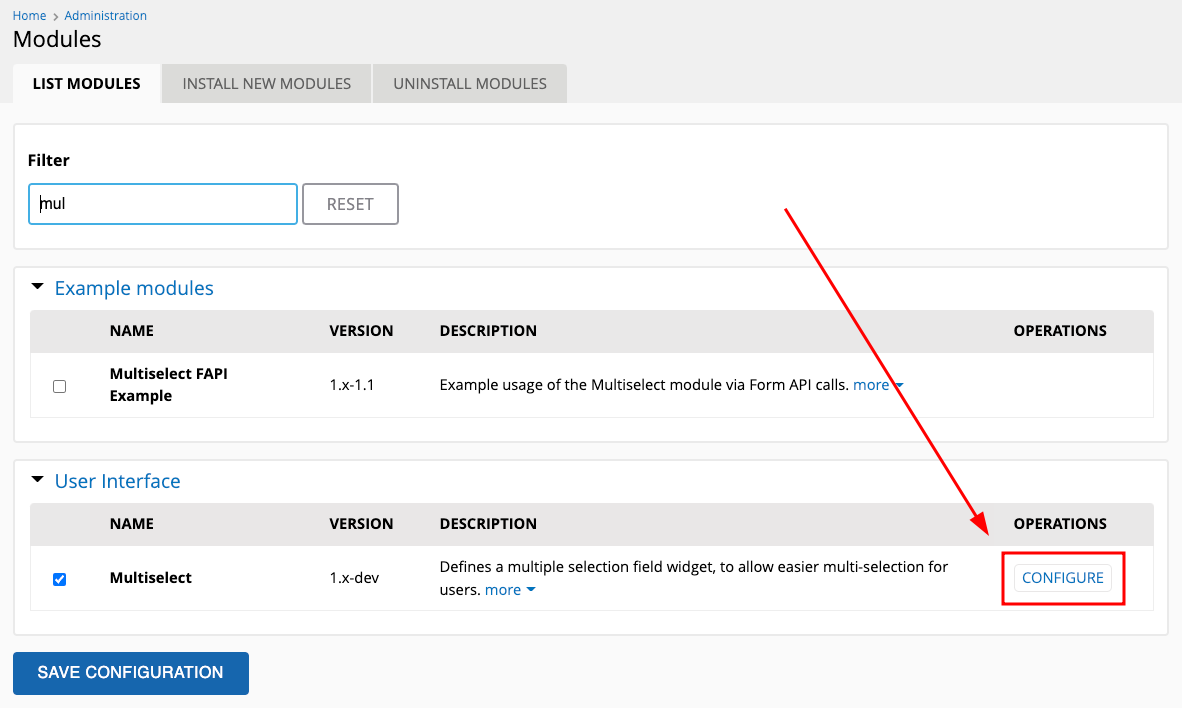Enable the Multiselect FAPI Example module checkbox
The image size is (1182, 708).
coord(59,385)
